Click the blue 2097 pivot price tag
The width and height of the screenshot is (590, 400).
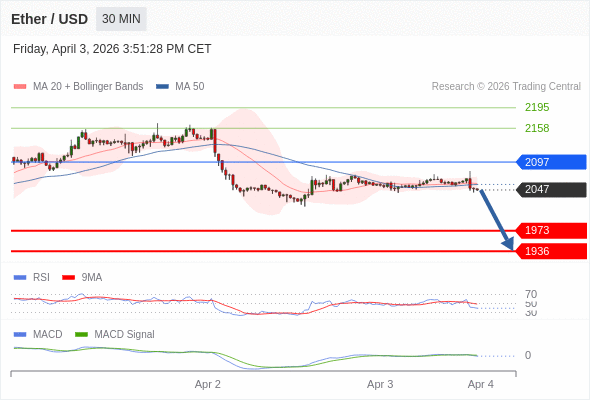551,162
